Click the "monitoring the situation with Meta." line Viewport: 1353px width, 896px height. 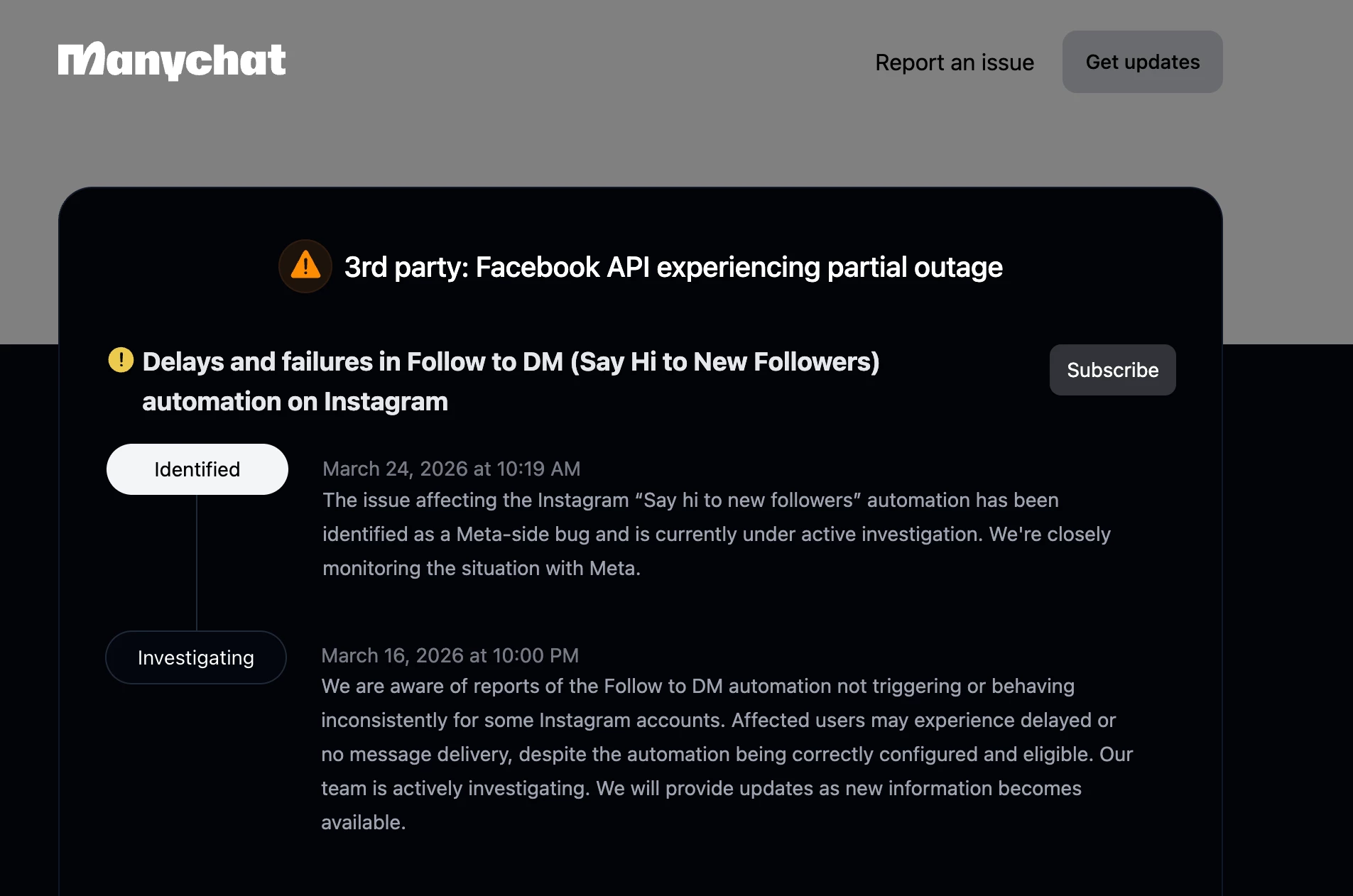click(482, 568)
